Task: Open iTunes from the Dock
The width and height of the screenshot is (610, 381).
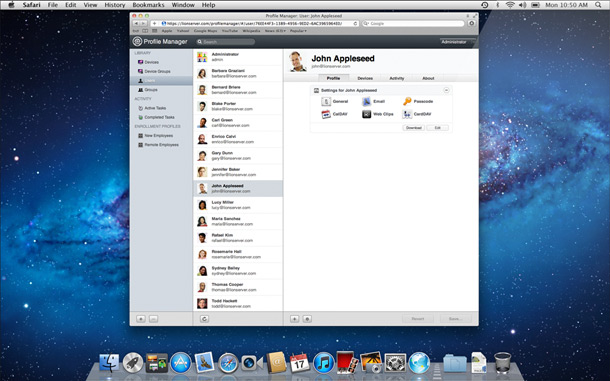Action: [323, 363]
